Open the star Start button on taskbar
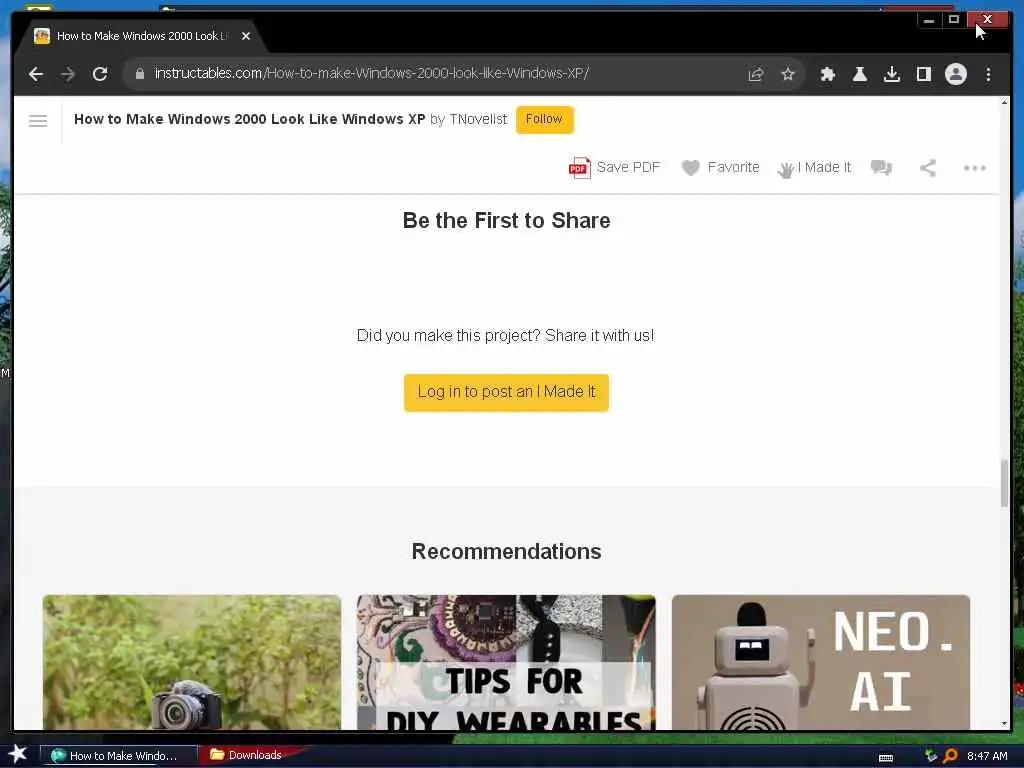The height and width of the screenshot is (768, 1024). point(18,754)
